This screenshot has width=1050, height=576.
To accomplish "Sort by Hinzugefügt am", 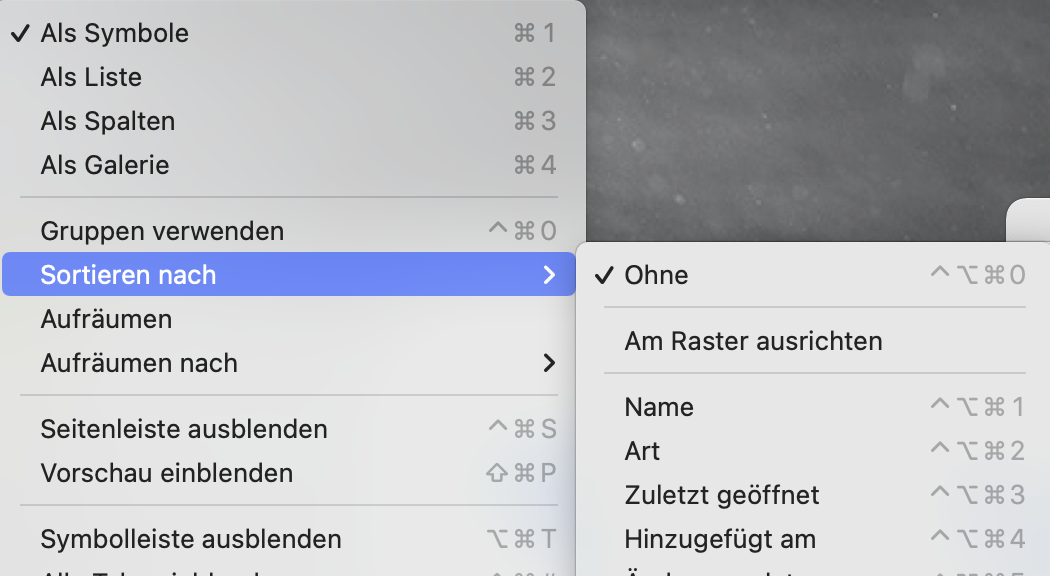I will (720, 539).
